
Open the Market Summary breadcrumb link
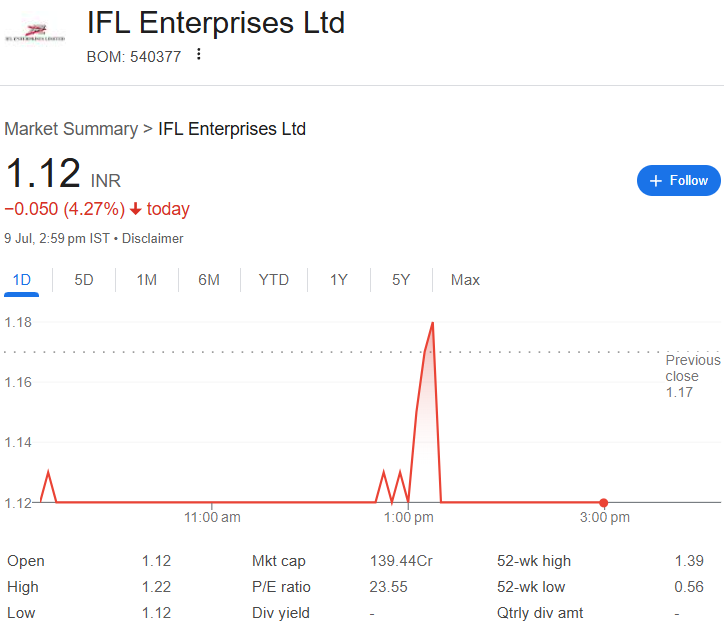71,129
